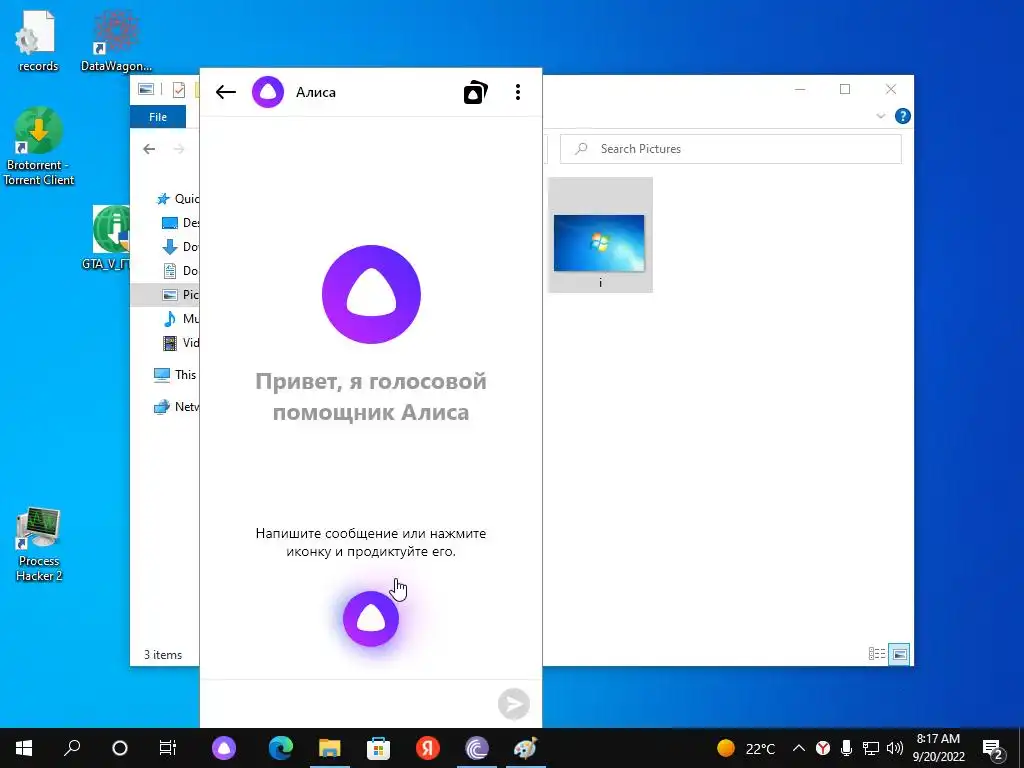Select the image thumbnail named i
Viewport: 1024px width, 768px height.
pyautogui.click(x=600, y=235)
